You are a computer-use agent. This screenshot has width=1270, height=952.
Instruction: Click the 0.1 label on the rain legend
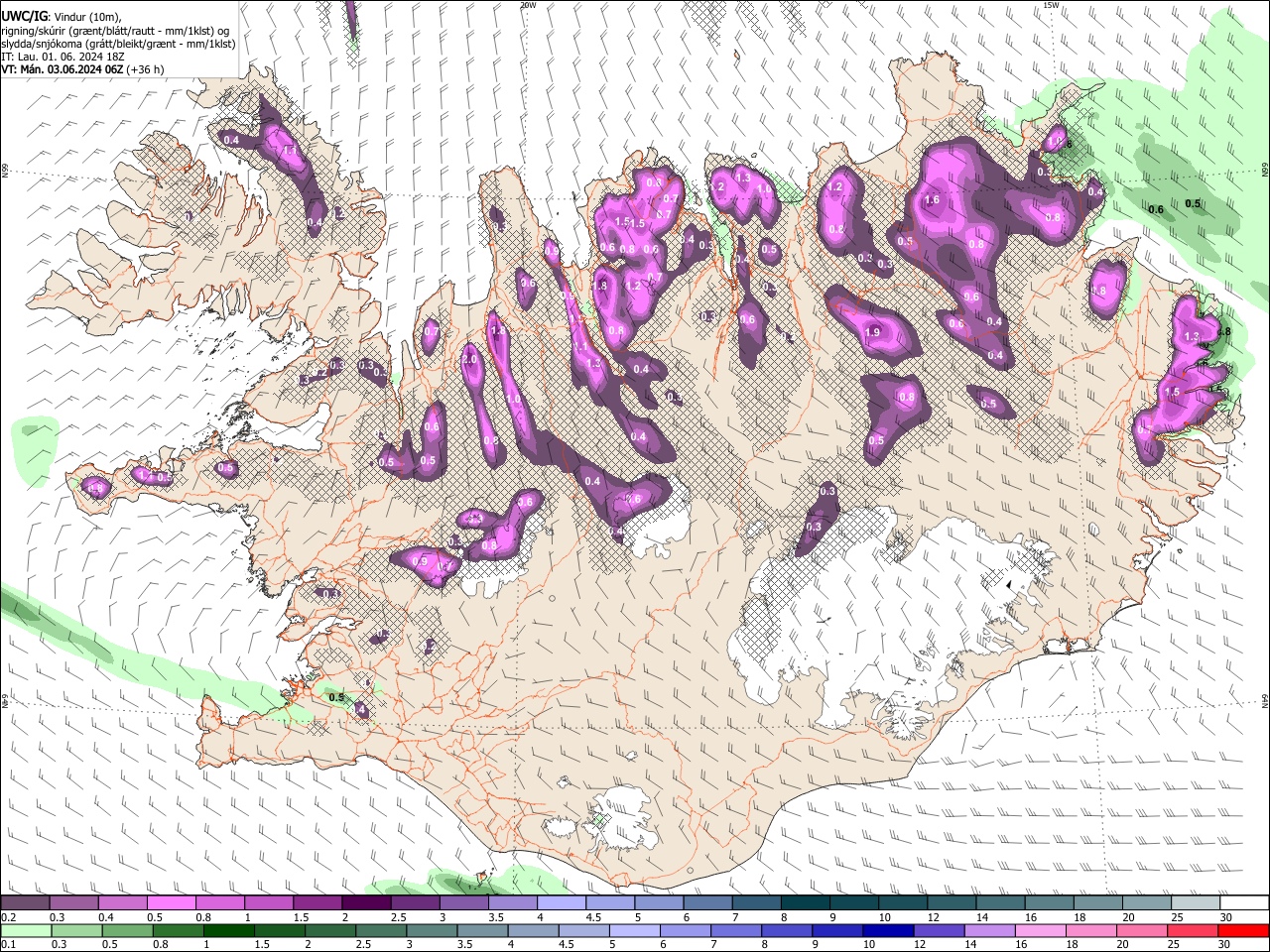point(9,945)
